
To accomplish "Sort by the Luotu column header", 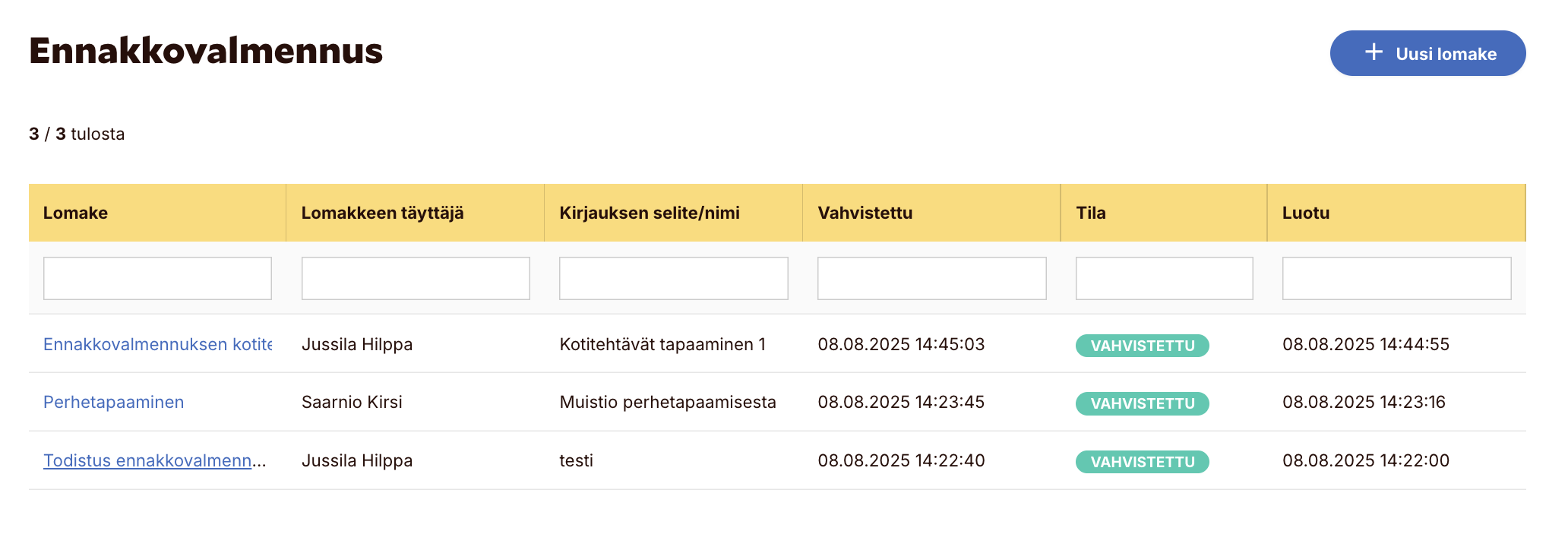I will click(1305, 213).
